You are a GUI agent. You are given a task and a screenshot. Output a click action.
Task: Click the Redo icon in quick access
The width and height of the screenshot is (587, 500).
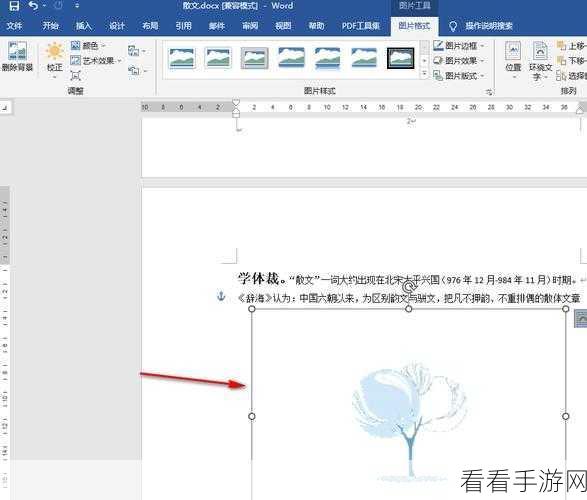58,6
